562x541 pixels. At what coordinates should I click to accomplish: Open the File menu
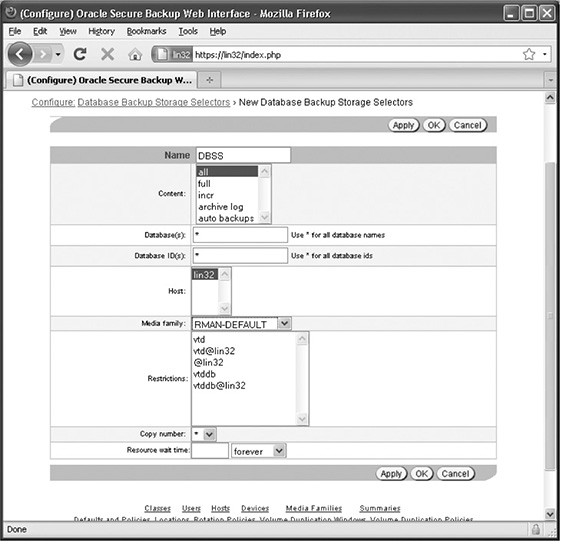click(x=15, y=32)
